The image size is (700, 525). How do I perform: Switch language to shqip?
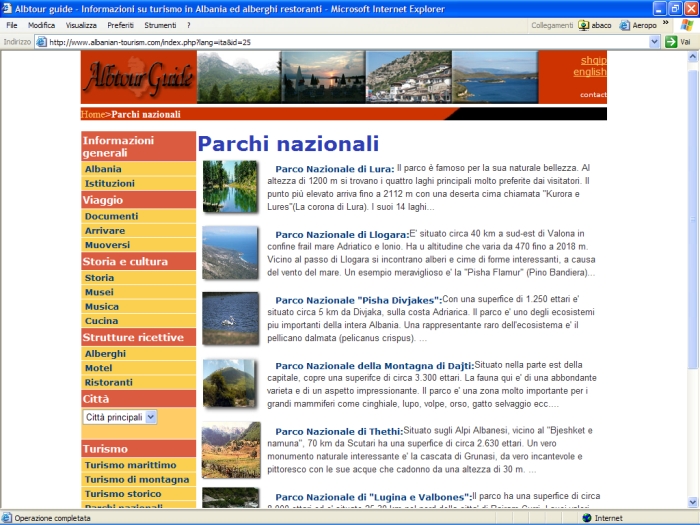pos(593,60)
